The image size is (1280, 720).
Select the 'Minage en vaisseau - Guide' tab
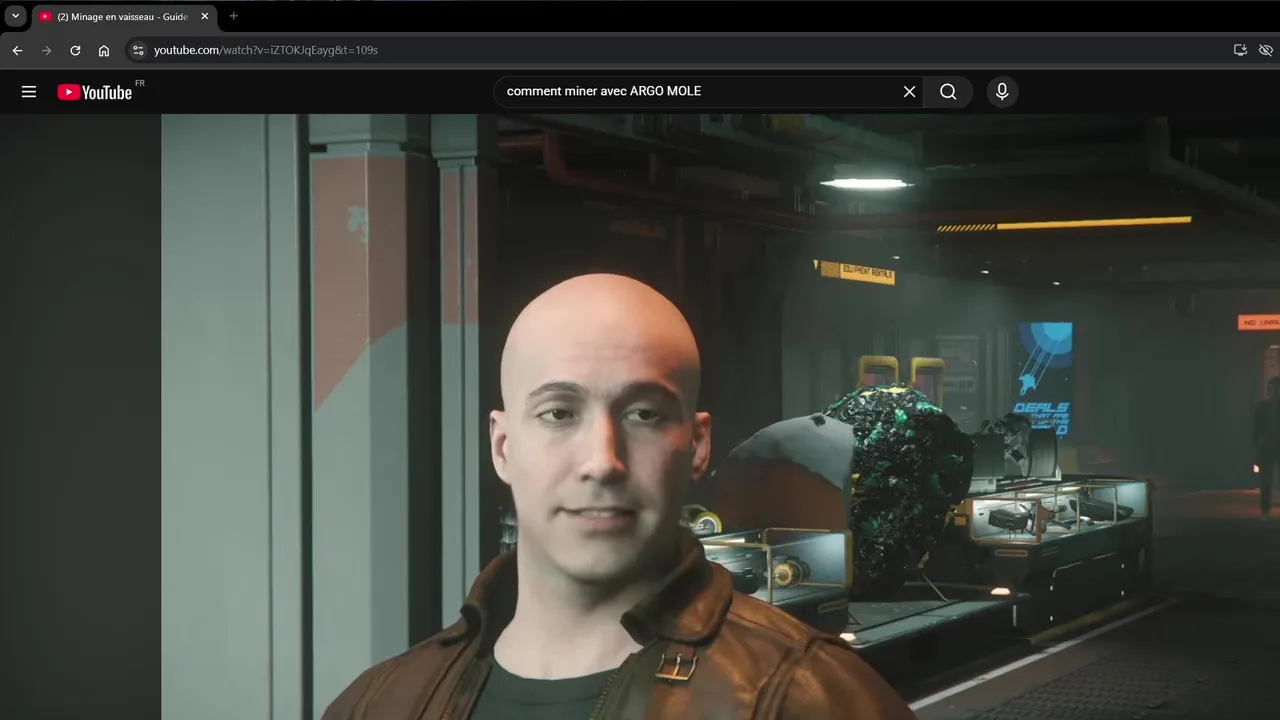point(123,16)
